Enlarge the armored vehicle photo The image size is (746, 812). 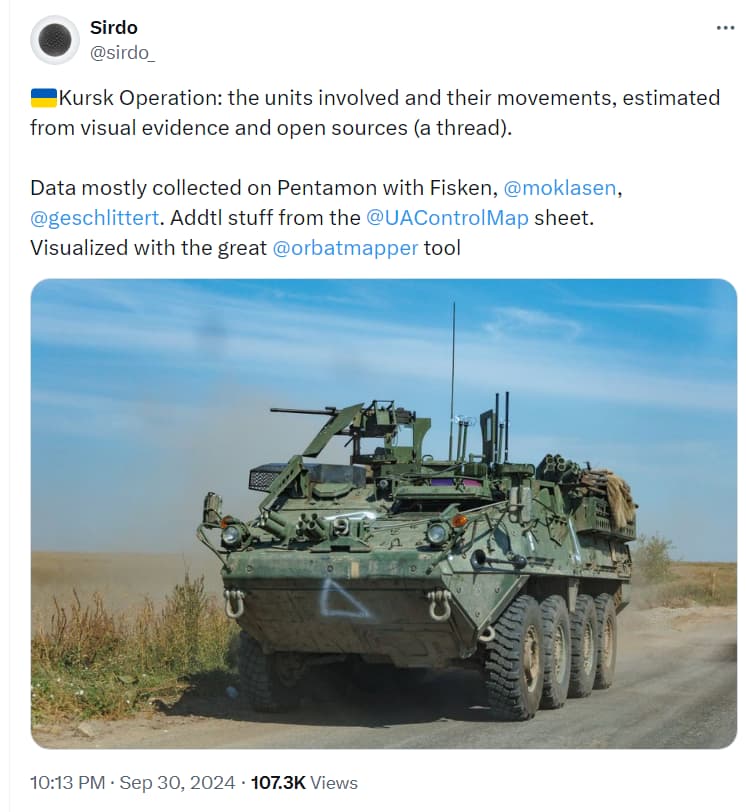tap(384, 513)
